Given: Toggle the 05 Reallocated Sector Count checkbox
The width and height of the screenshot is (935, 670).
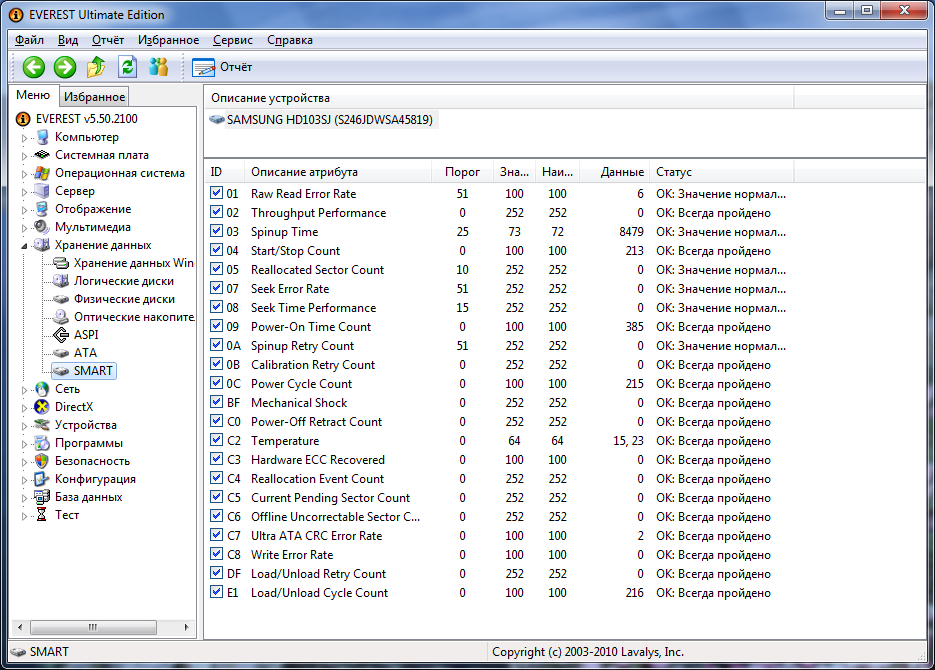Looking at the screenshot, I should (x=216, y=269).
